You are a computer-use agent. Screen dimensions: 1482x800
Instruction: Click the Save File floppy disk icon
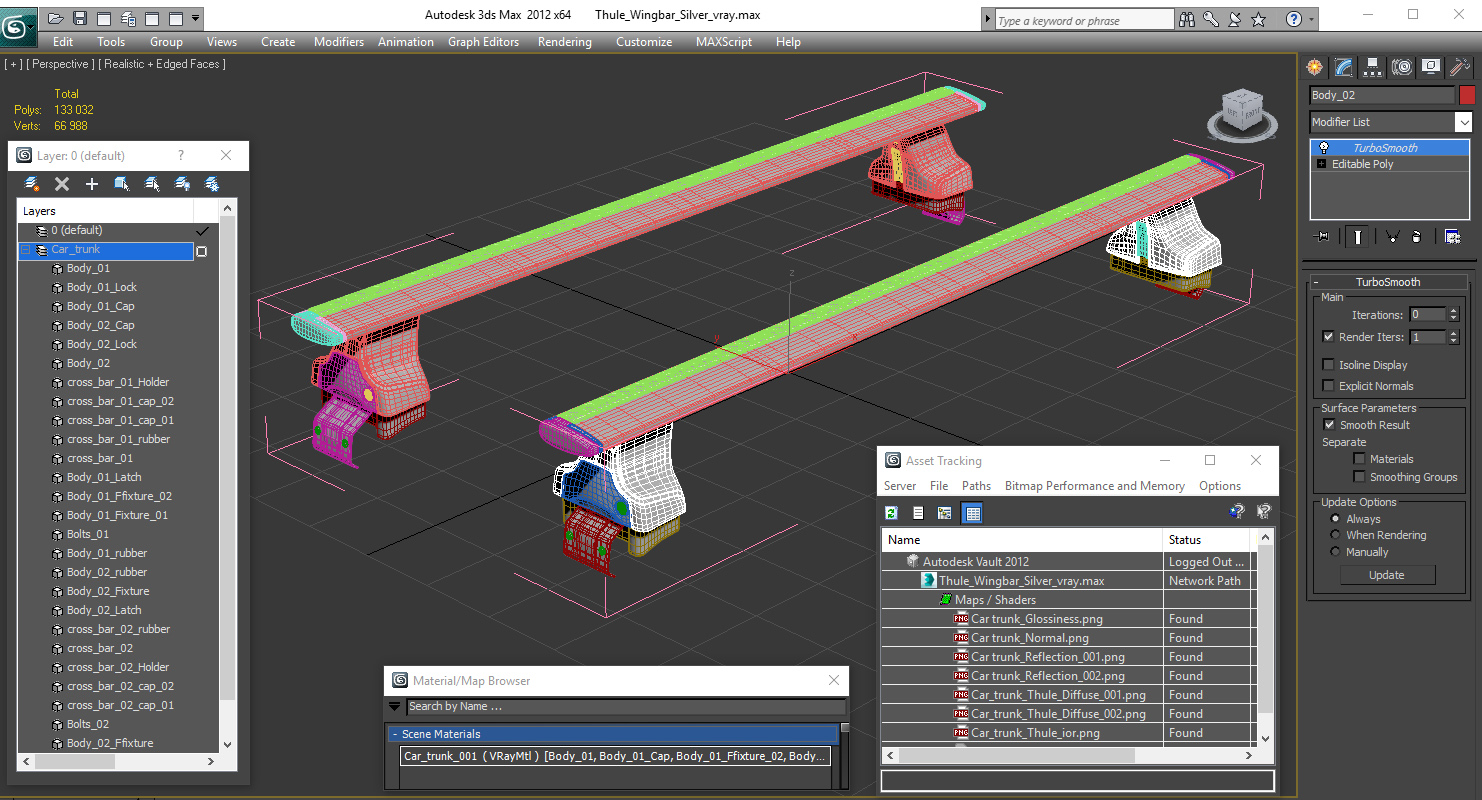(79, 19)
